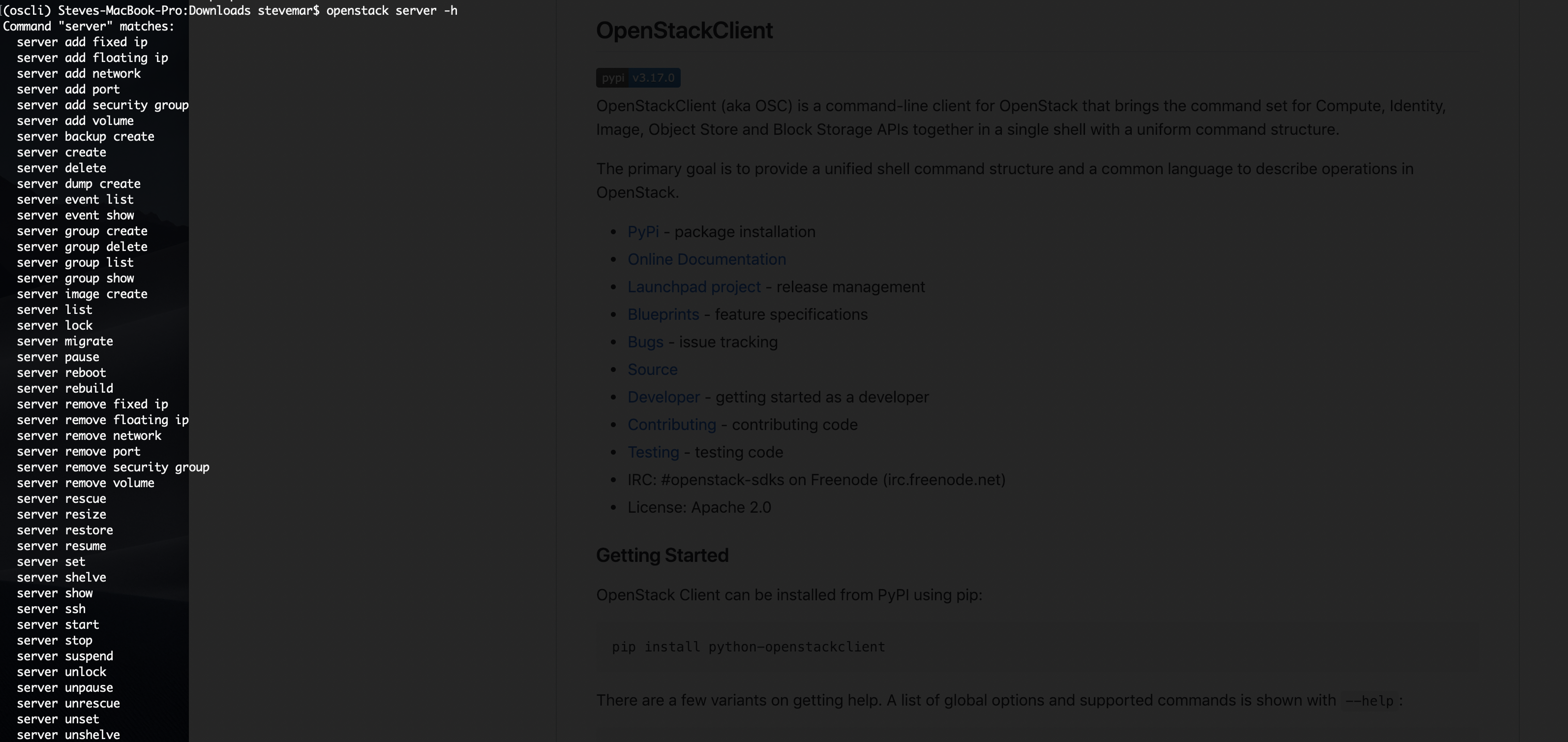This screenshot has width=1568, height=742.
Task: Click the OpenStackClient page heading
Action: (x=684, y=31)
